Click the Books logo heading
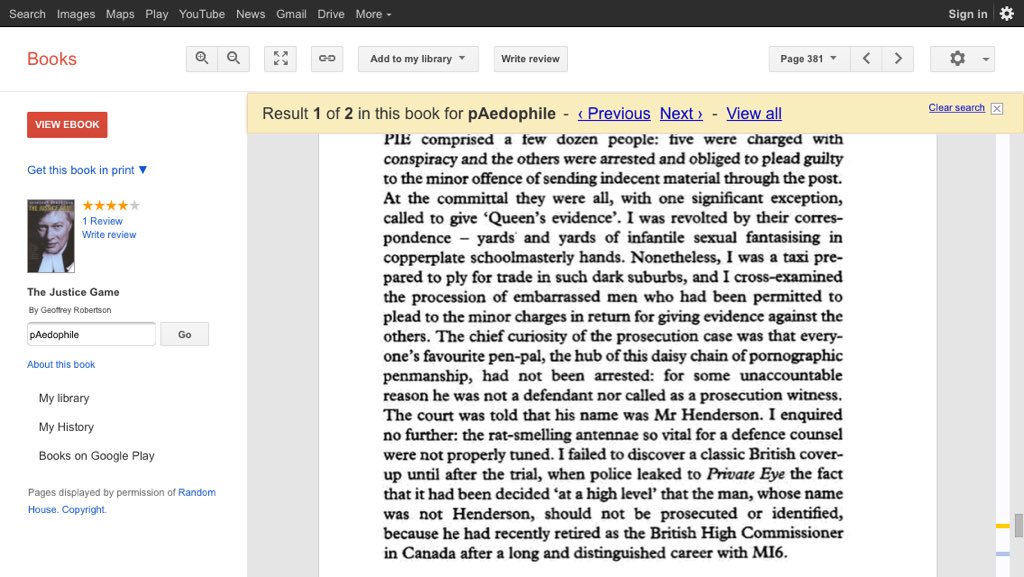The image size is (1024, 577). click(x=52, y=59)
